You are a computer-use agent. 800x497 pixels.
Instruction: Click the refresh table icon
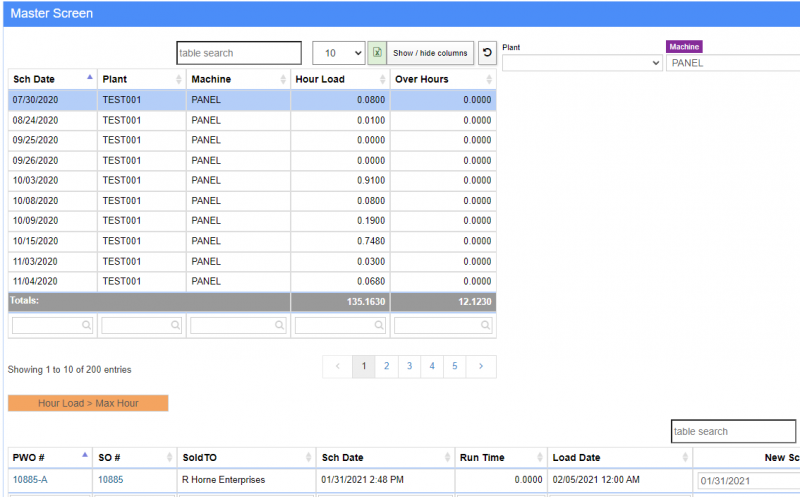[x=487, y=53]
